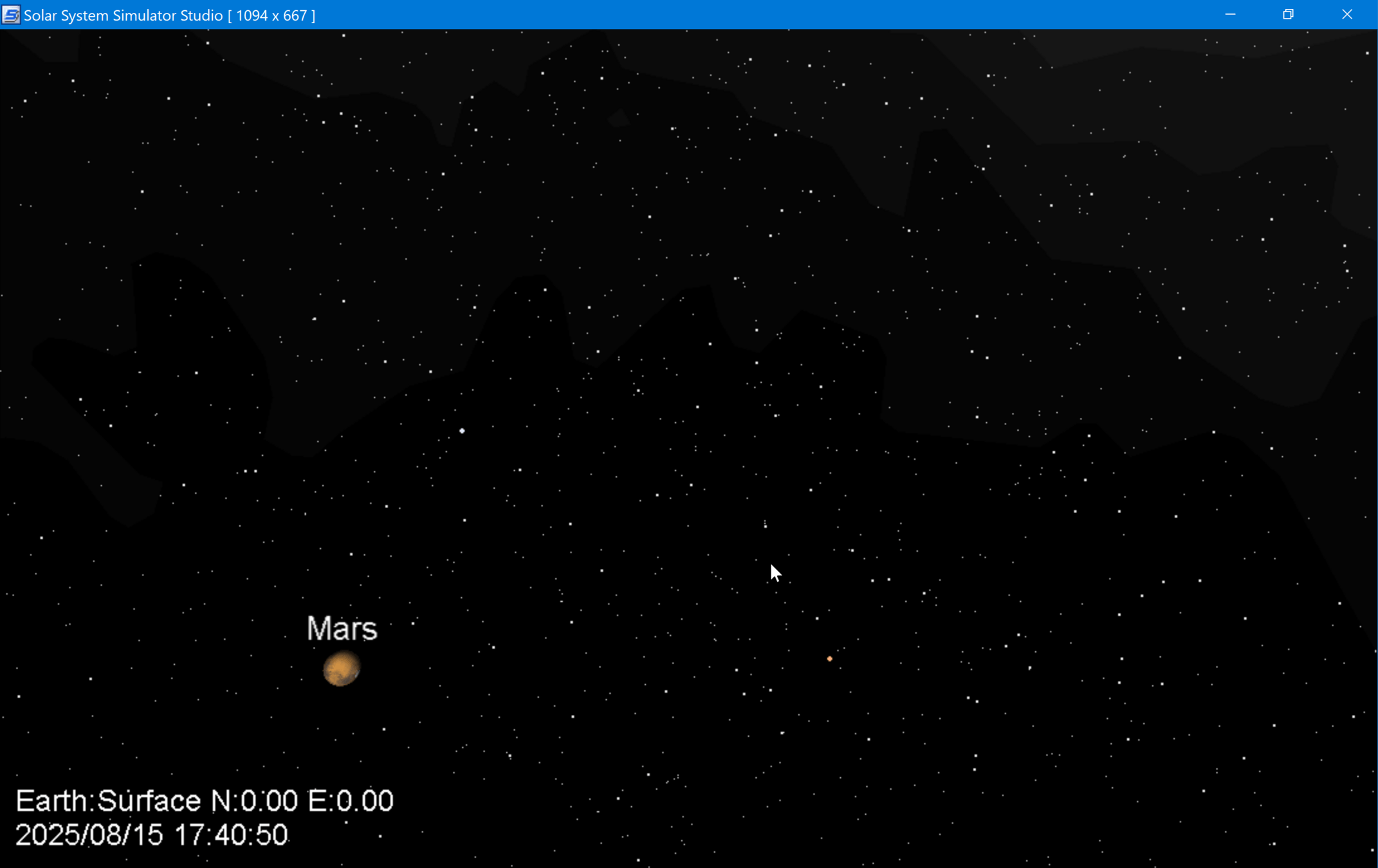This screenshot has height=868, width=1378.
Task: Click the time "17:40:50" readout
Action: point(231,835)
